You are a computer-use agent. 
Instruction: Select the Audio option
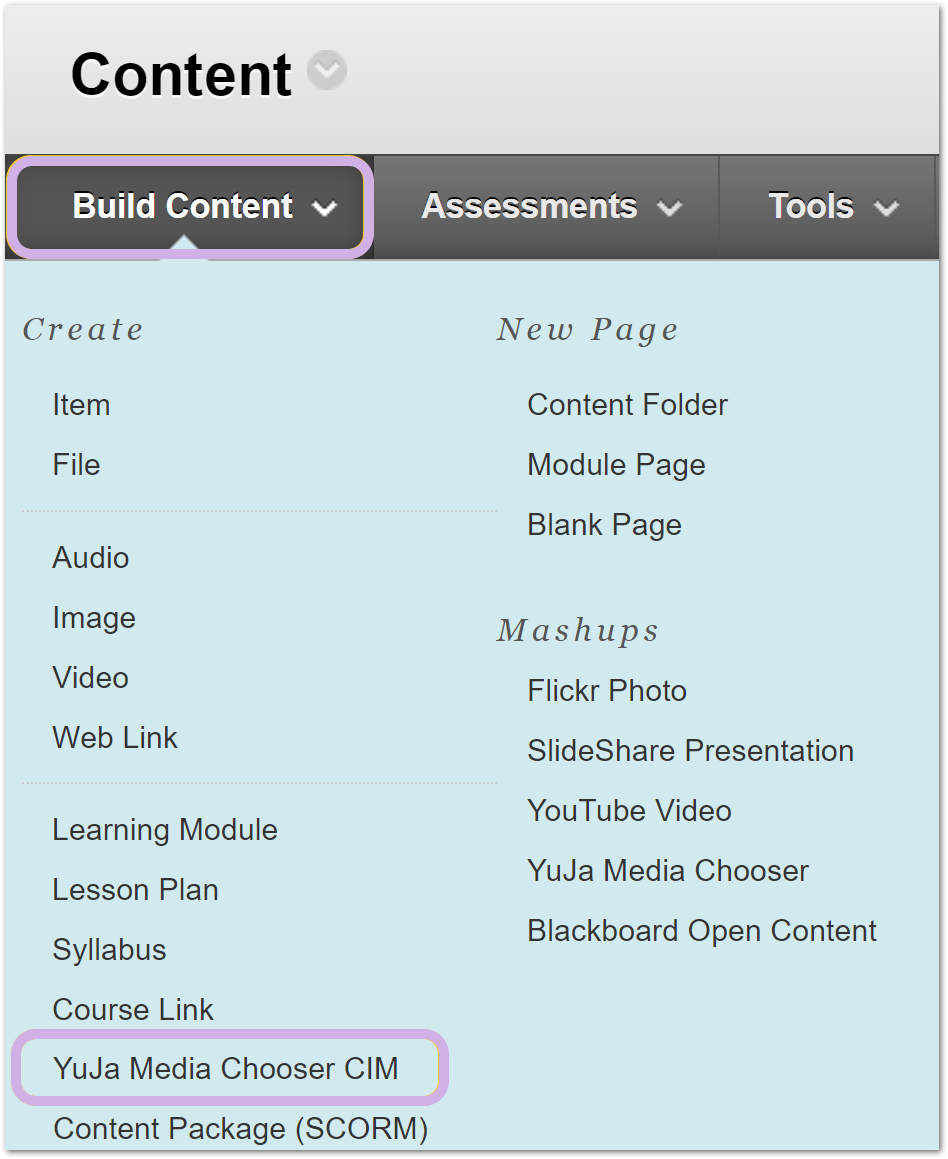(91, 558)
